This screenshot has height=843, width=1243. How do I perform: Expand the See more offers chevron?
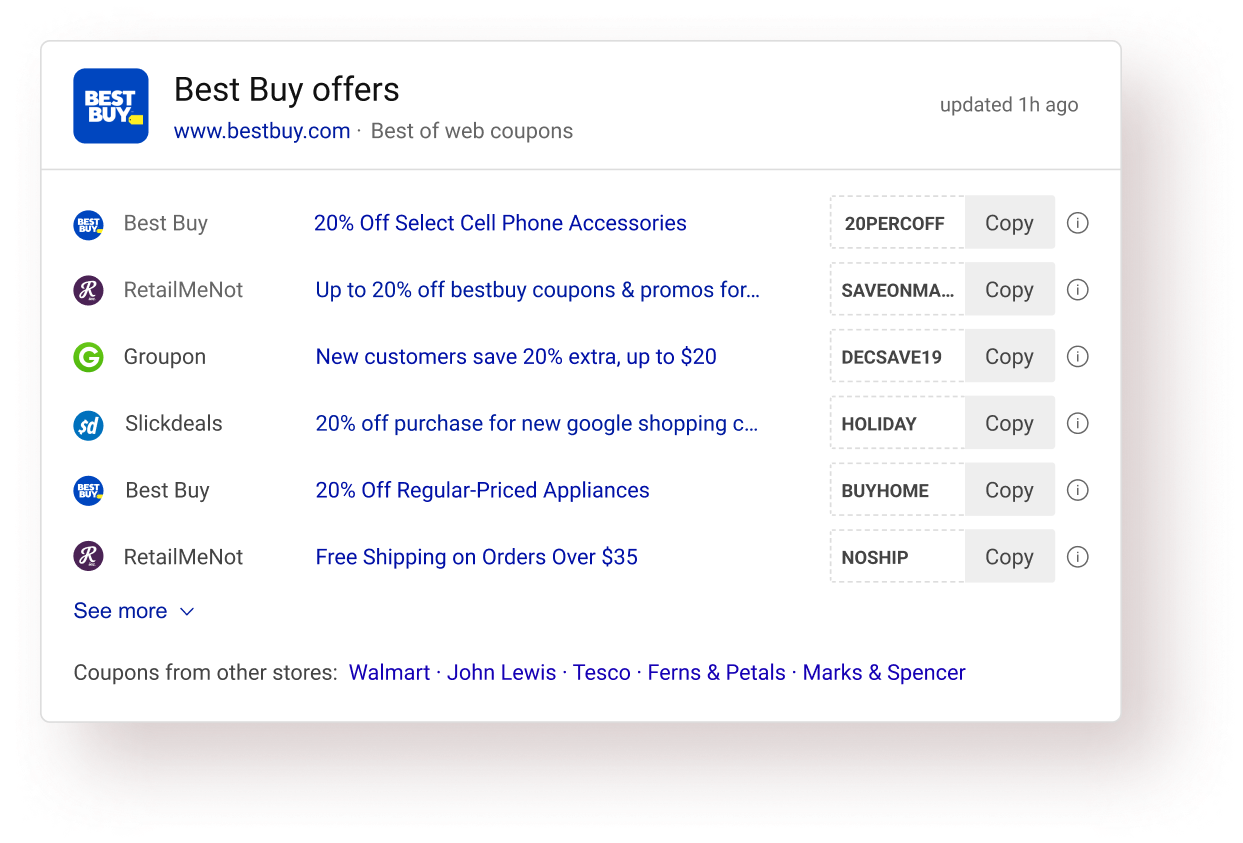pos(186,612)
